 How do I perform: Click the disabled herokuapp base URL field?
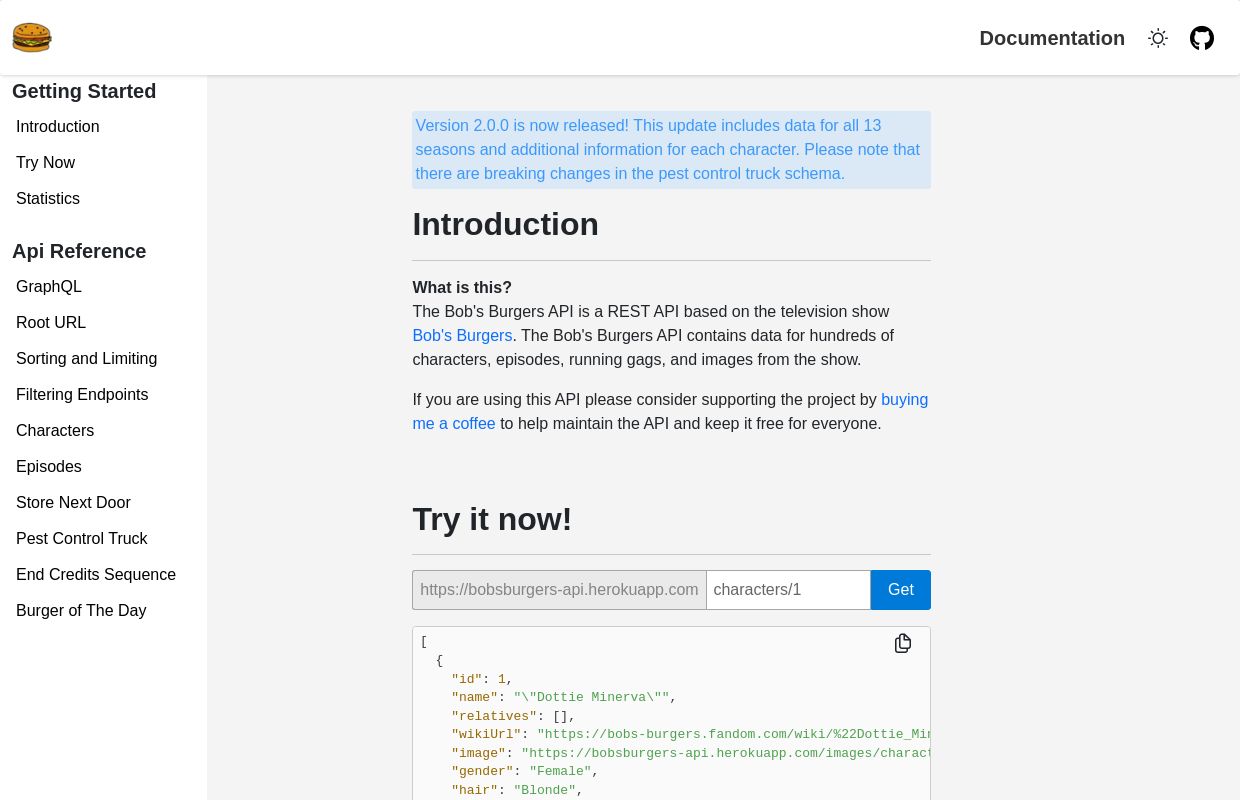(x=559, y=590)
